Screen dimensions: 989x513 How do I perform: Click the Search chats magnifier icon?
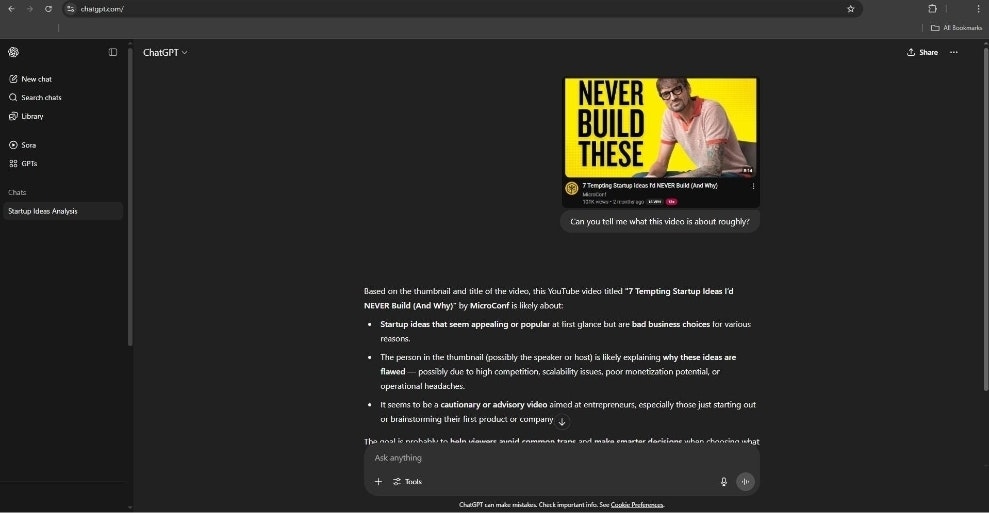pyautogui.click(x=13, y=97)
